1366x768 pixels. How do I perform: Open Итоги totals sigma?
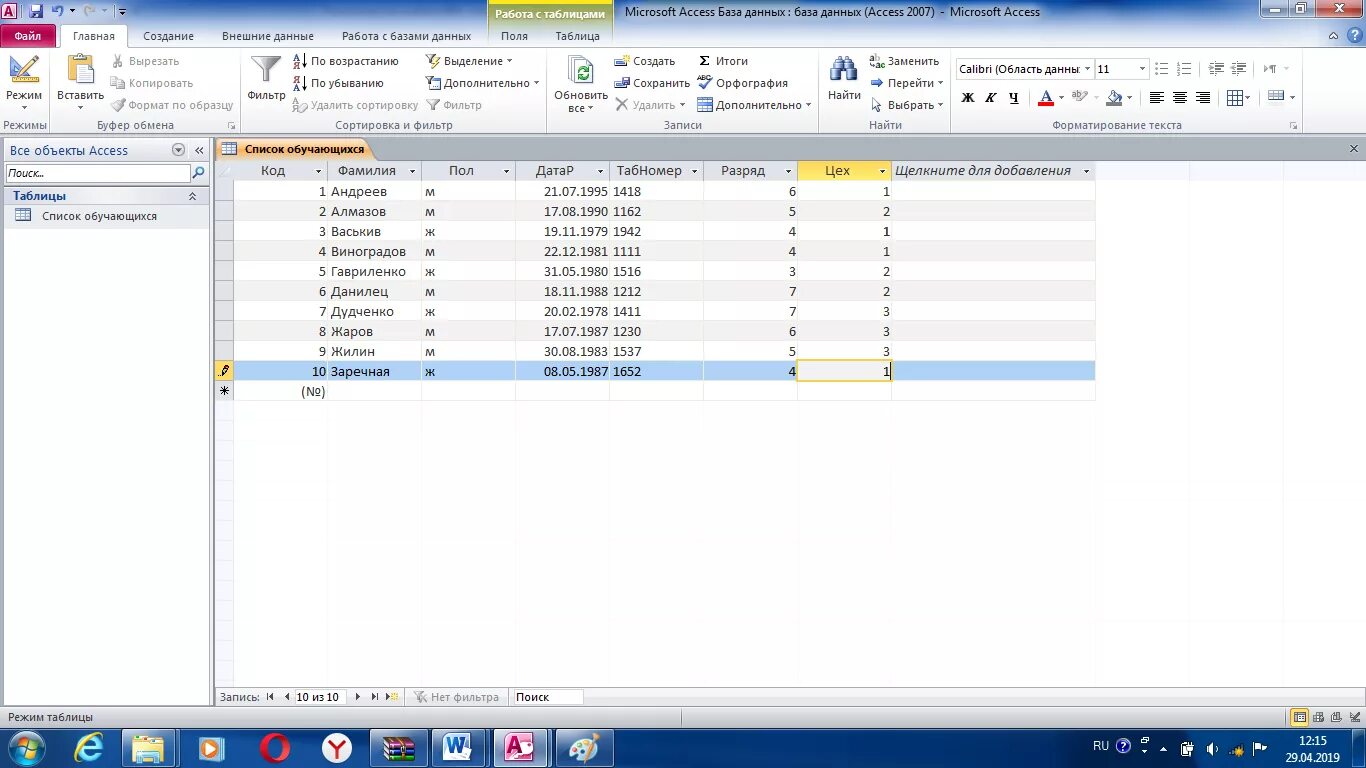pyautogui.click(x=723, y=61)
